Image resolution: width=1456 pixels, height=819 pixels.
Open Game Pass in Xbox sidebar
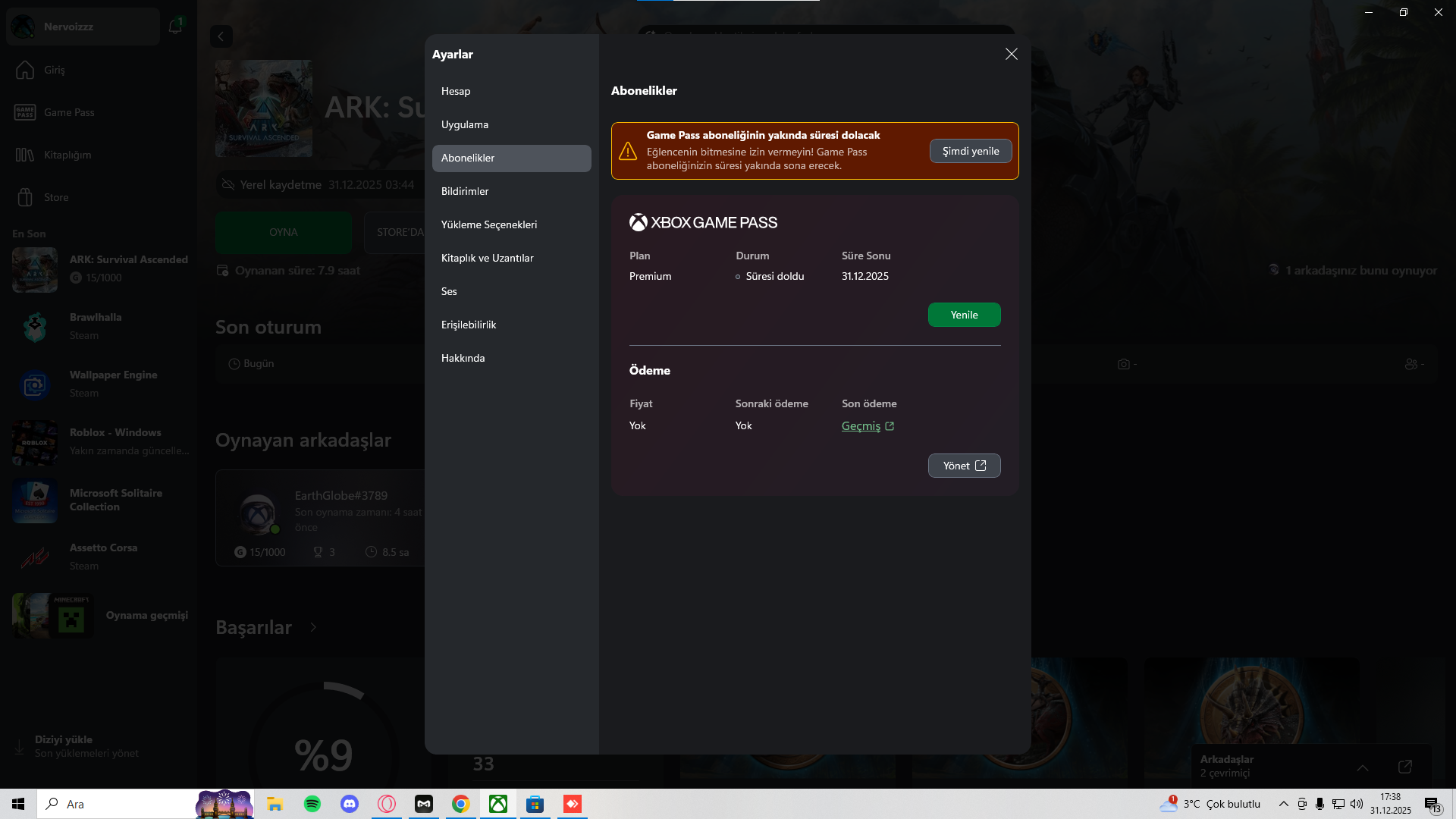coord(99,112)
